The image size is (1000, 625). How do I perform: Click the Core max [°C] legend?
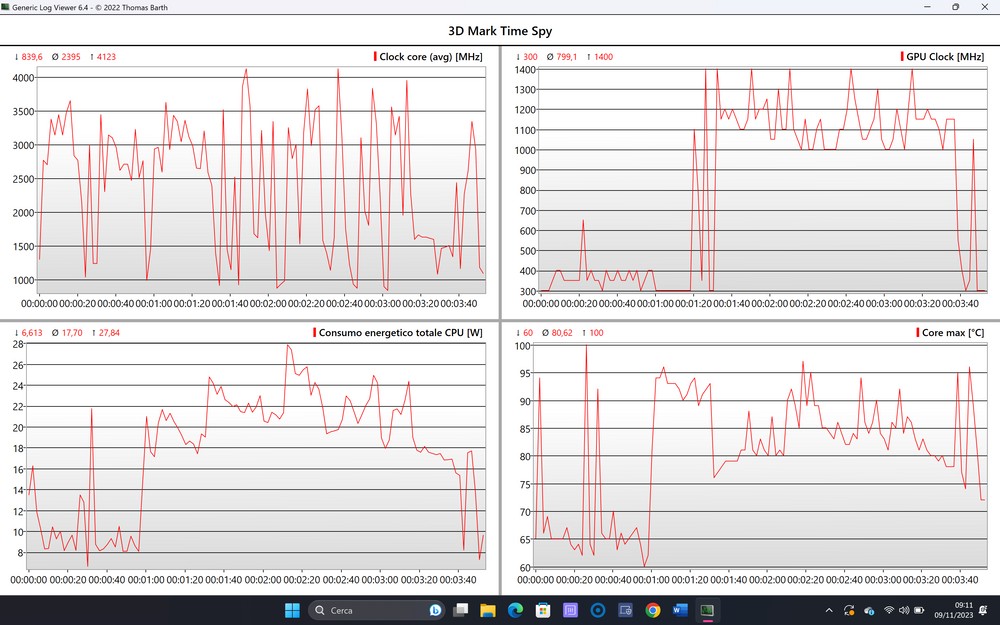[953, 333]
